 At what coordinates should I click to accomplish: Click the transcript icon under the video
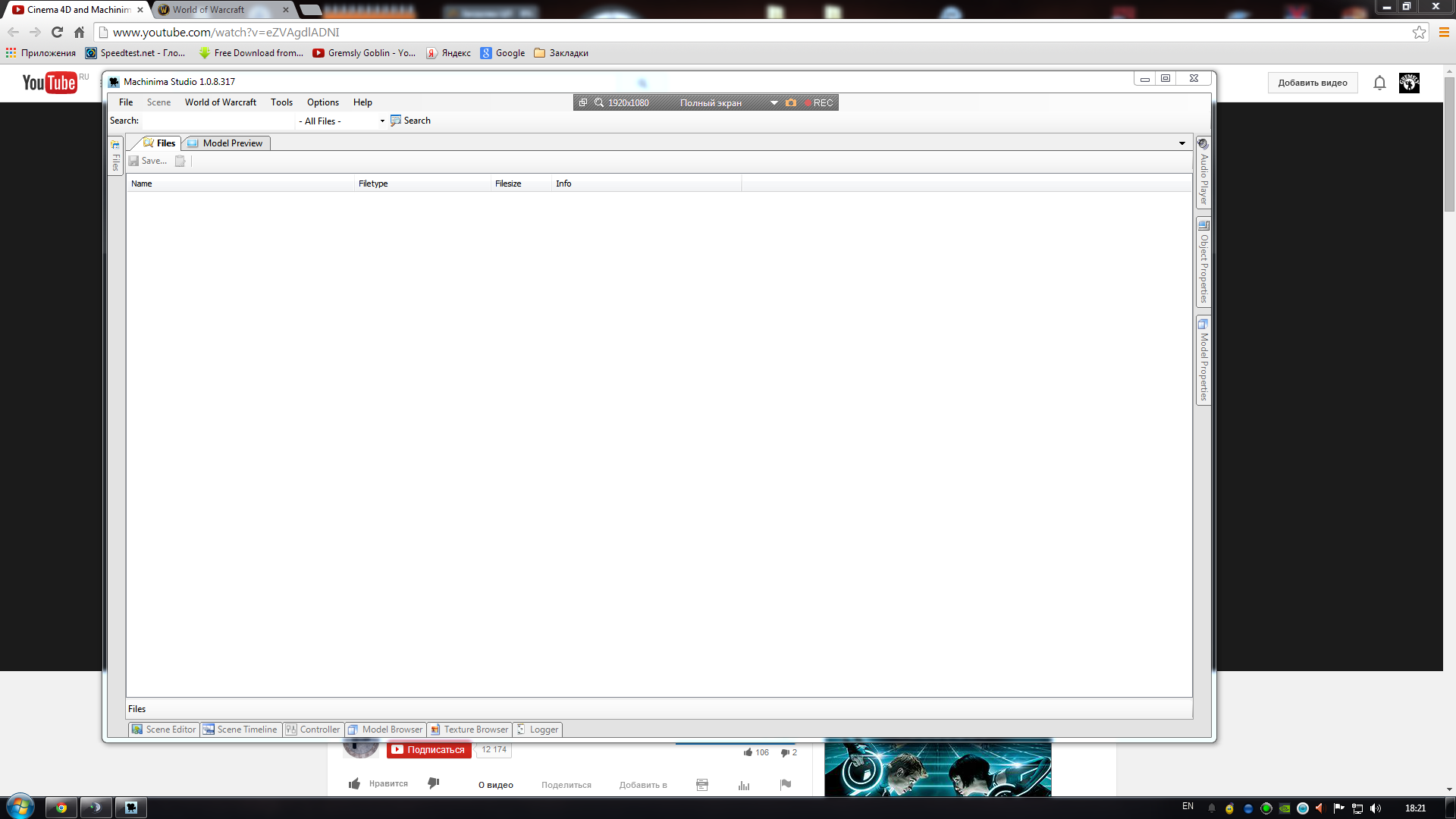coord(702,785)
